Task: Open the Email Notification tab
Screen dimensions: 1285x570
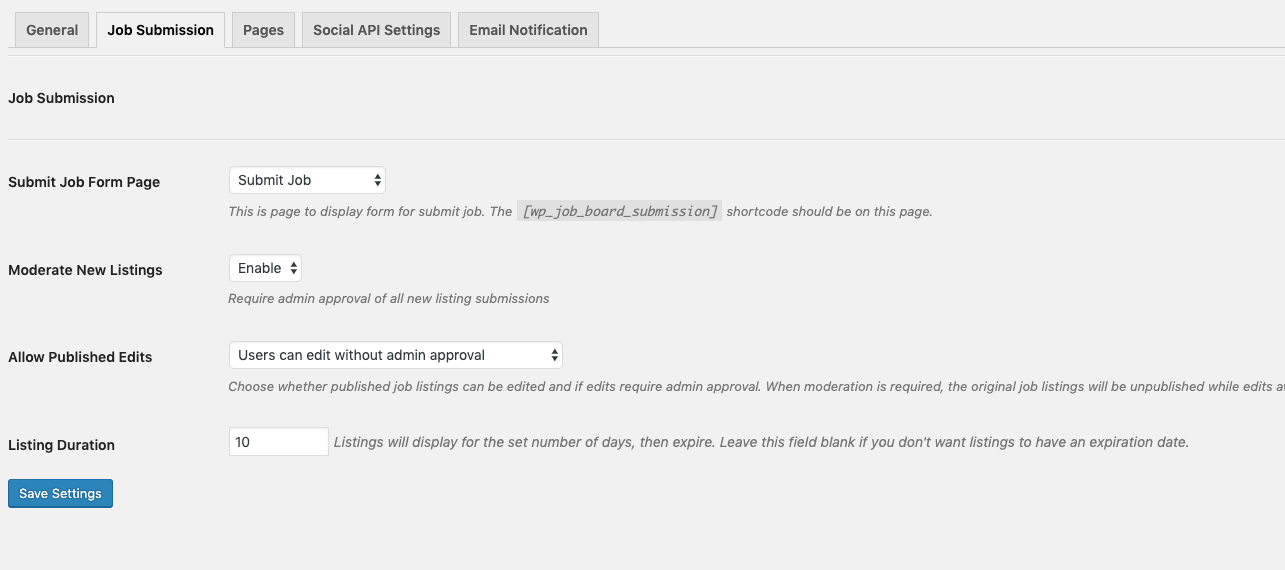Action: [x=528, y=30]
